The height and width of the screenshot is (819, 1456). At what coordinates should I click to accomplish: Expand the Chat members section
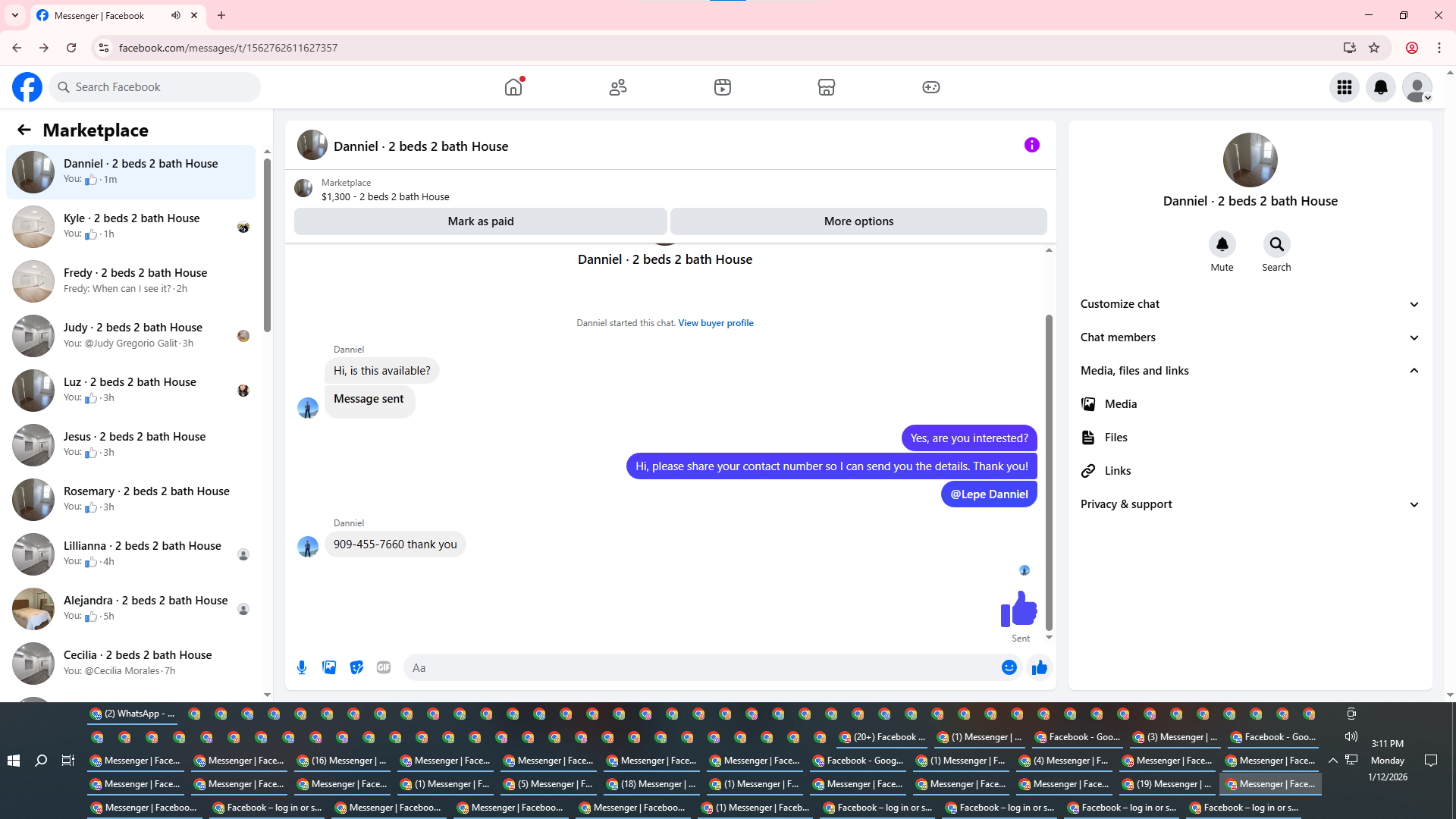coord(1250,337)
